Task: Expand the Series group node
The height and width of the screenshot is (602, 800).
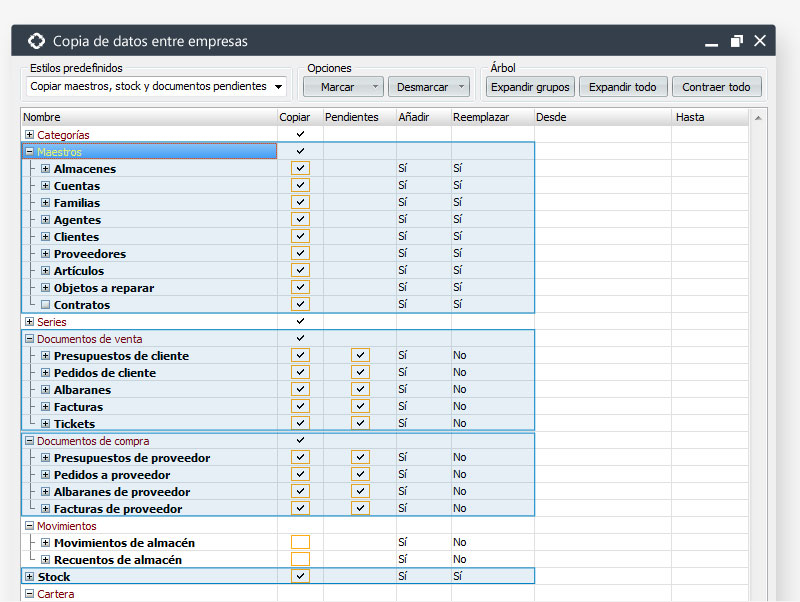Action: tap(30, 322)
